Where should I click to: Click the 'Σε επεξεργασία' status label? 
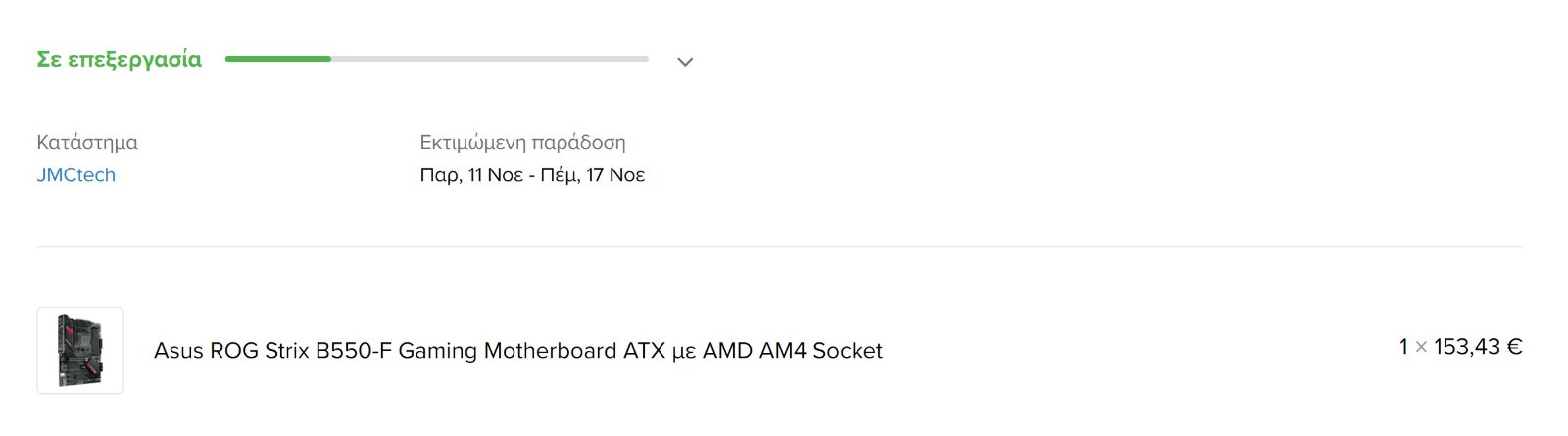click(119, 59)
